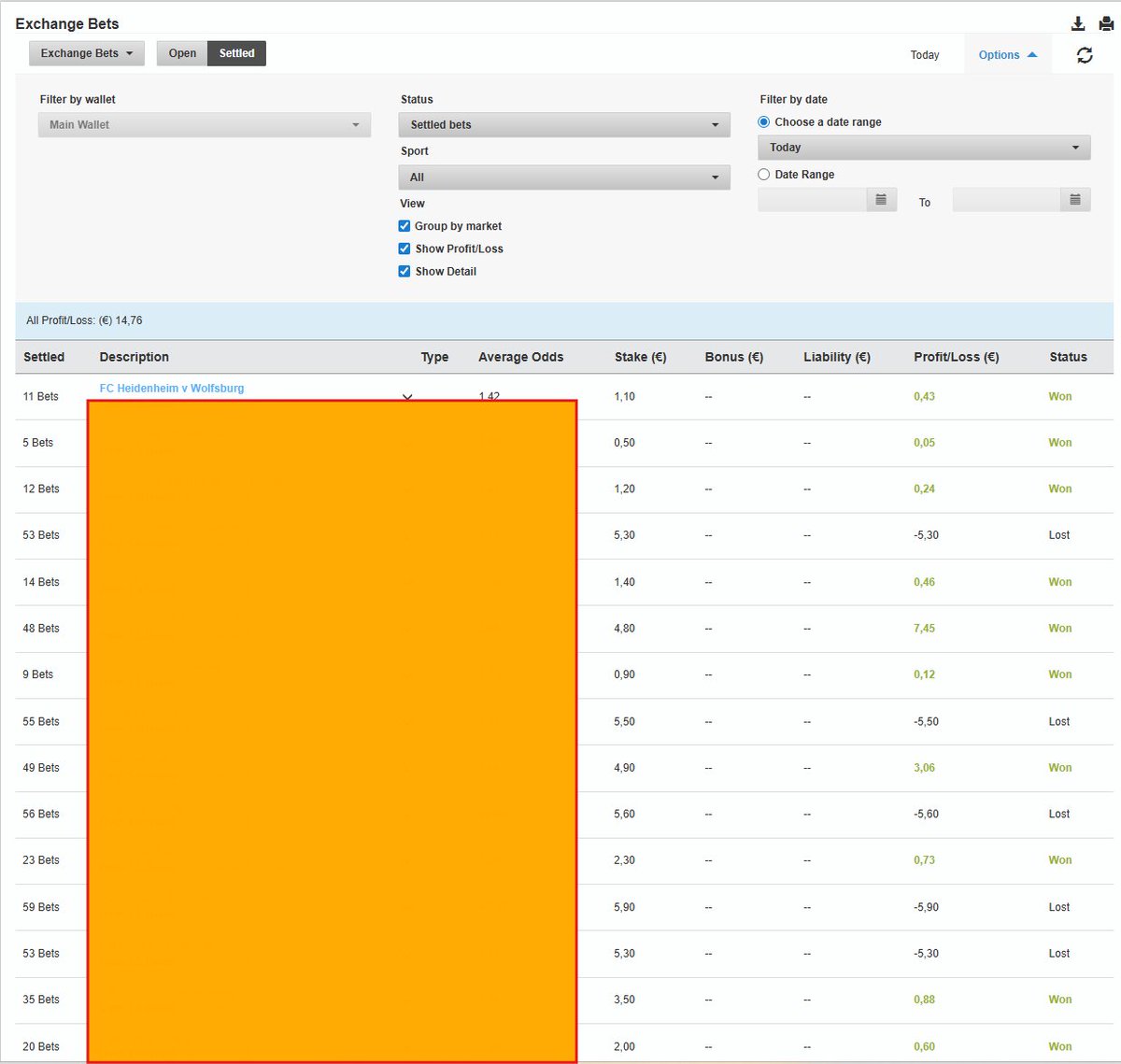Click the 55 Bets cell

pos(41,722)
